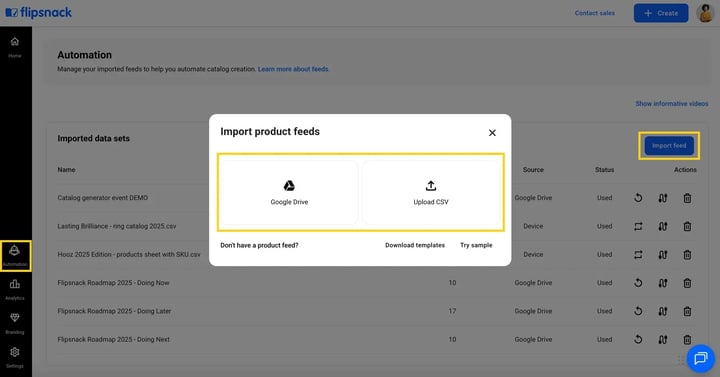Click the Source column header
The width and height of the screenshot is (720, 377).
533,169
